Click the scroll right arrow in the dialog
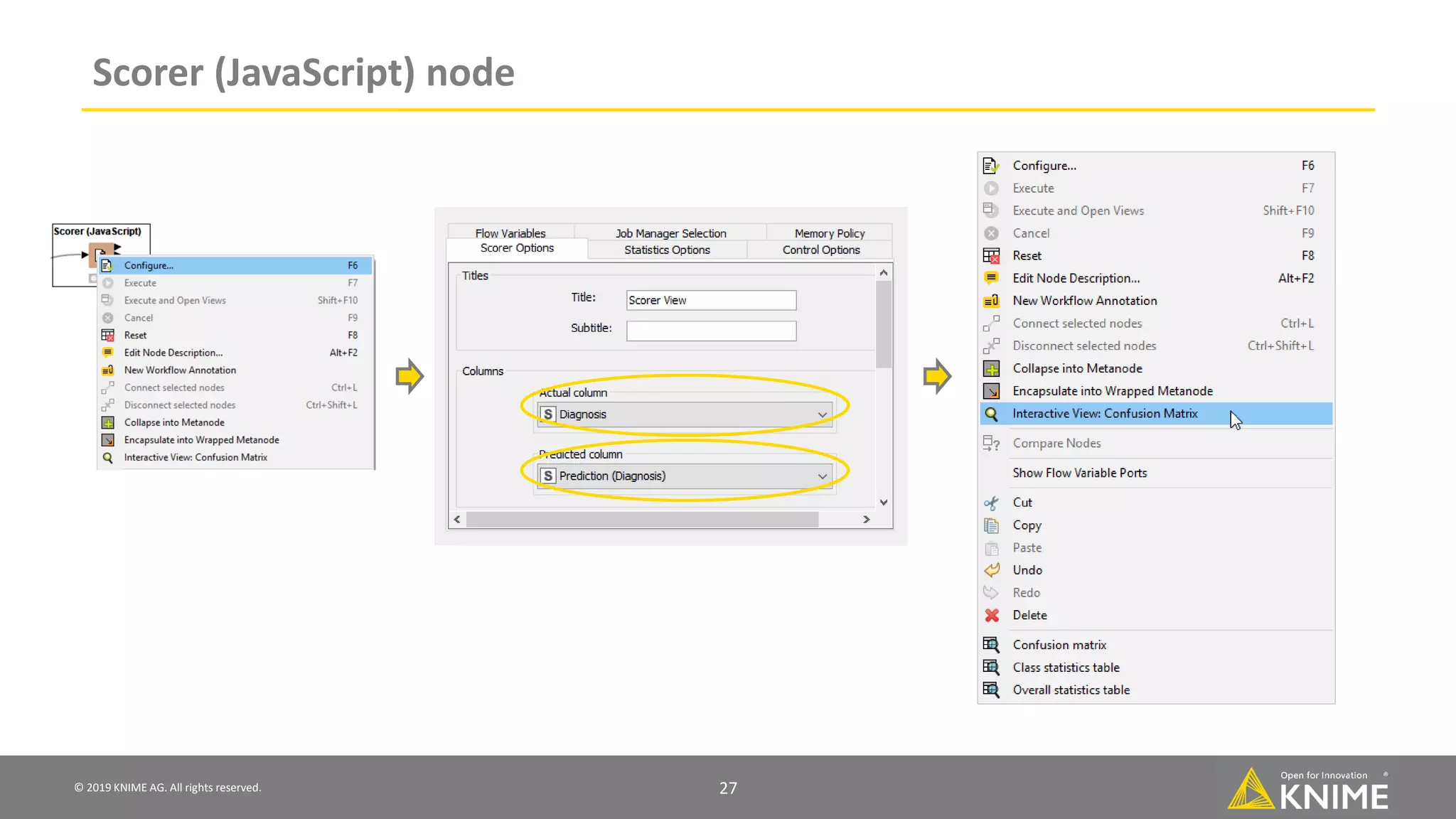 click(x=867, y=520)
